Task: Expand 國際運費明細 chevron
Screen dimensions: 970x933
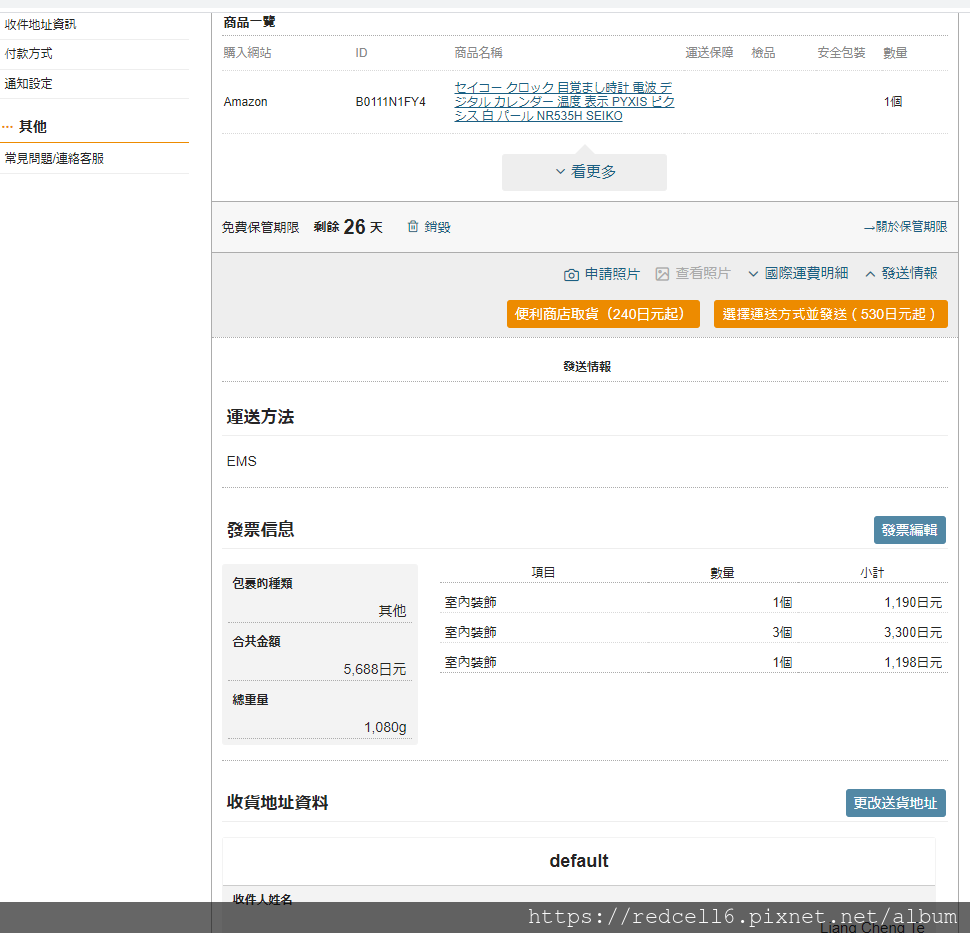Action: pos(753,273)
